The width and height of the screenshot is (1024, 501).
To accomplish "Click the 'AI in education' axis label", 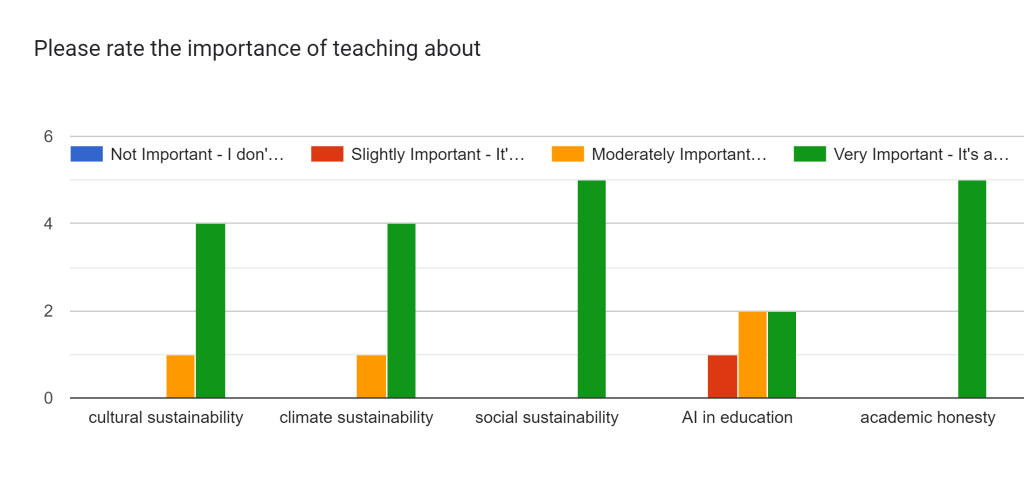I will 737,418.
